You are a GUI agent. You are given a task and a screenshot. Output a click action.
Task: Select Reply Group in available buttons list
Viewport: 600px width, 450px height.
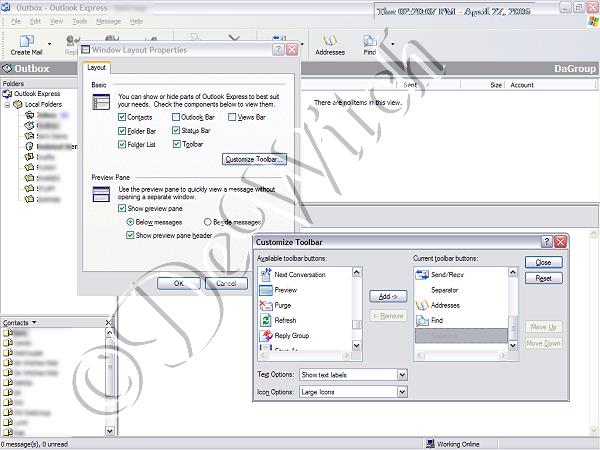pos(292,335)
